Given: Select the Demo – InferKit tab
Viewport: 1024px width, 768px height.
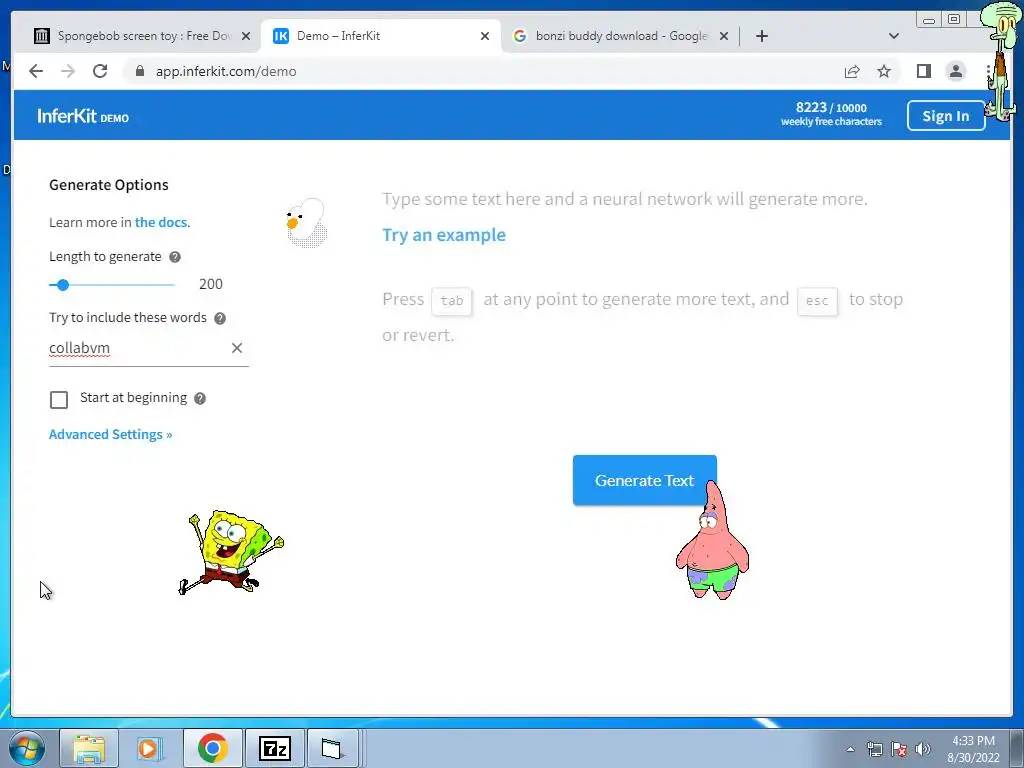Looking at the screenshot, I should tap(379, 36).
